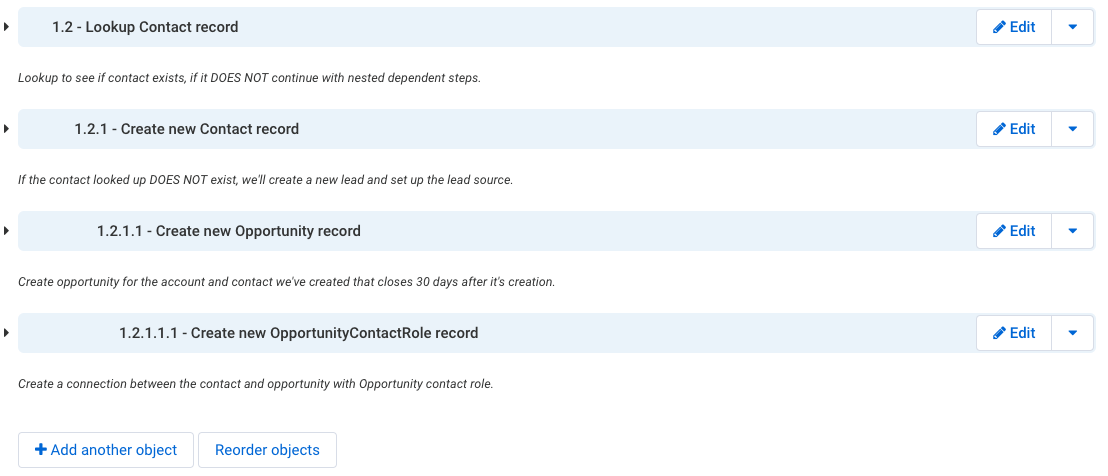Expand the 1.2.1 Create new Contact triangle
This screenshot has height=476, width=1108.
(x=6, y=129)
